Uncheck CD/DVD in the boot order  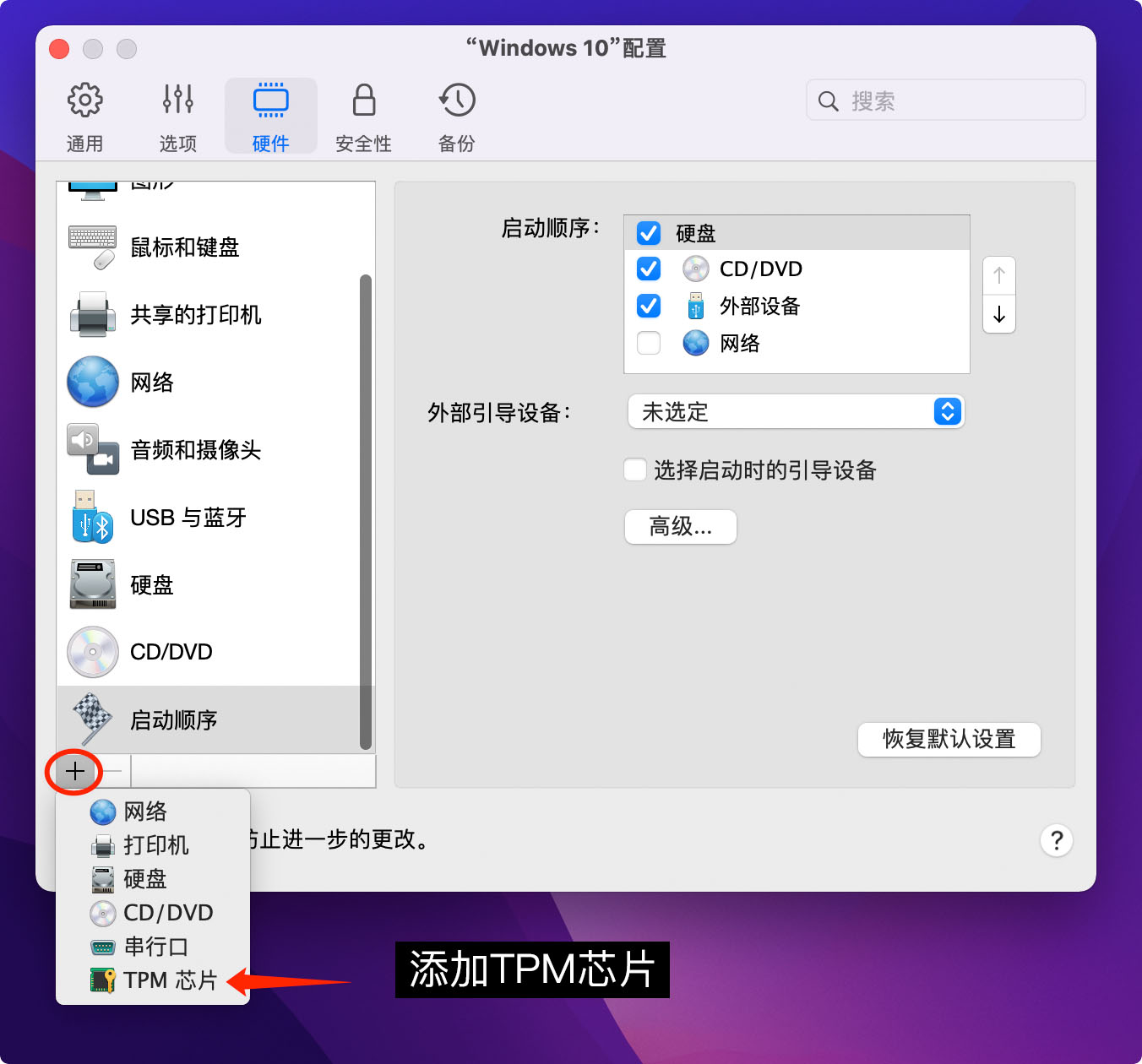(649, 269)
